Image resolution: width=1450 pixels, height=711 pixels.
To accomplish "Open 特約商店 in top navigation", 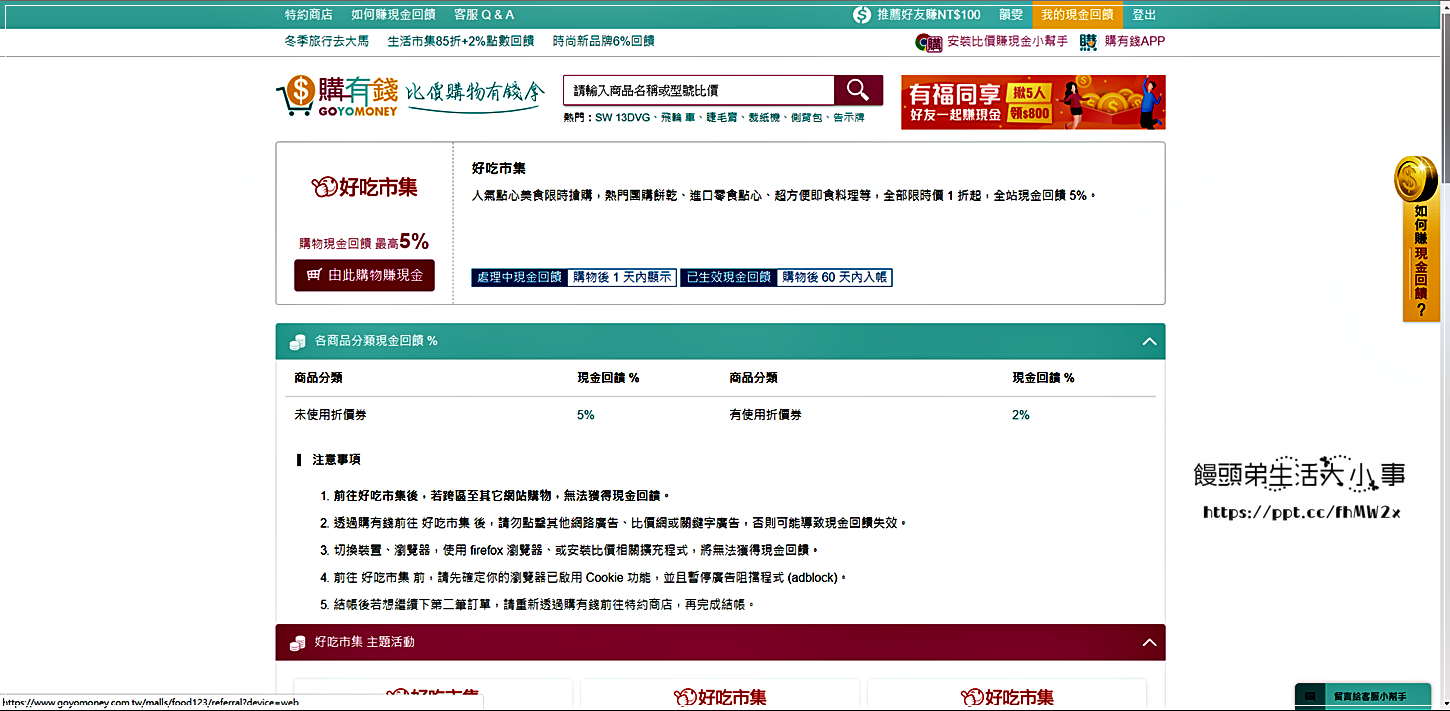I will coord(308,15).
